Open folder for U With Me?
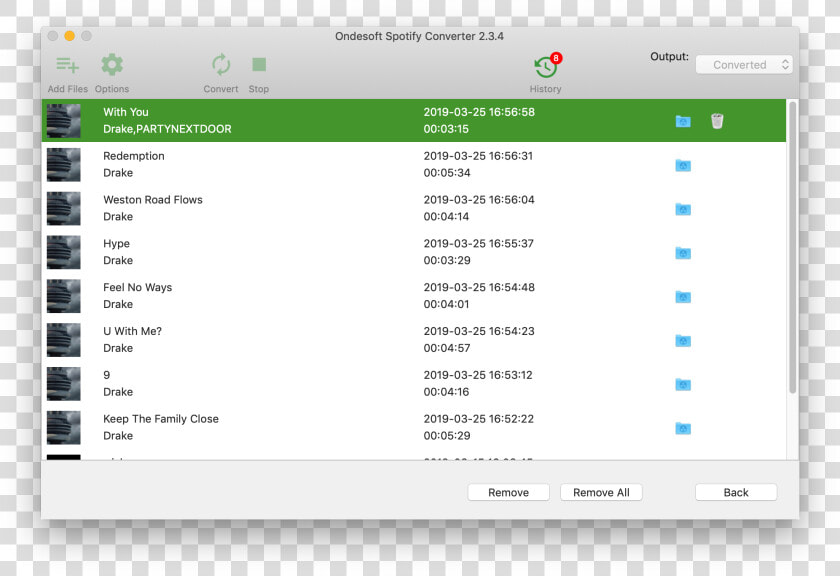The image size is (840, 576). pos(683,341)
